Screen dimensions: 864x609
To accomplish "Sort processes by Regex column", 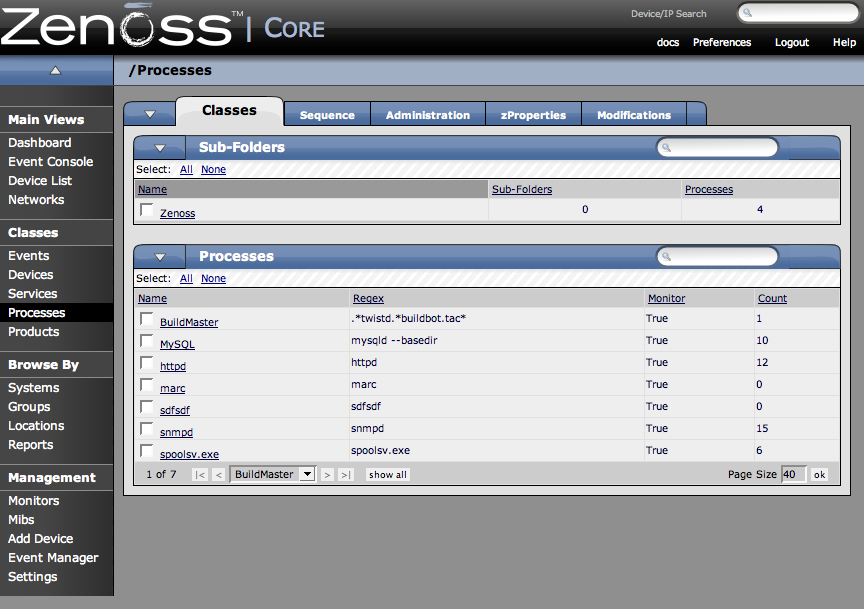I will coord(368,299).
